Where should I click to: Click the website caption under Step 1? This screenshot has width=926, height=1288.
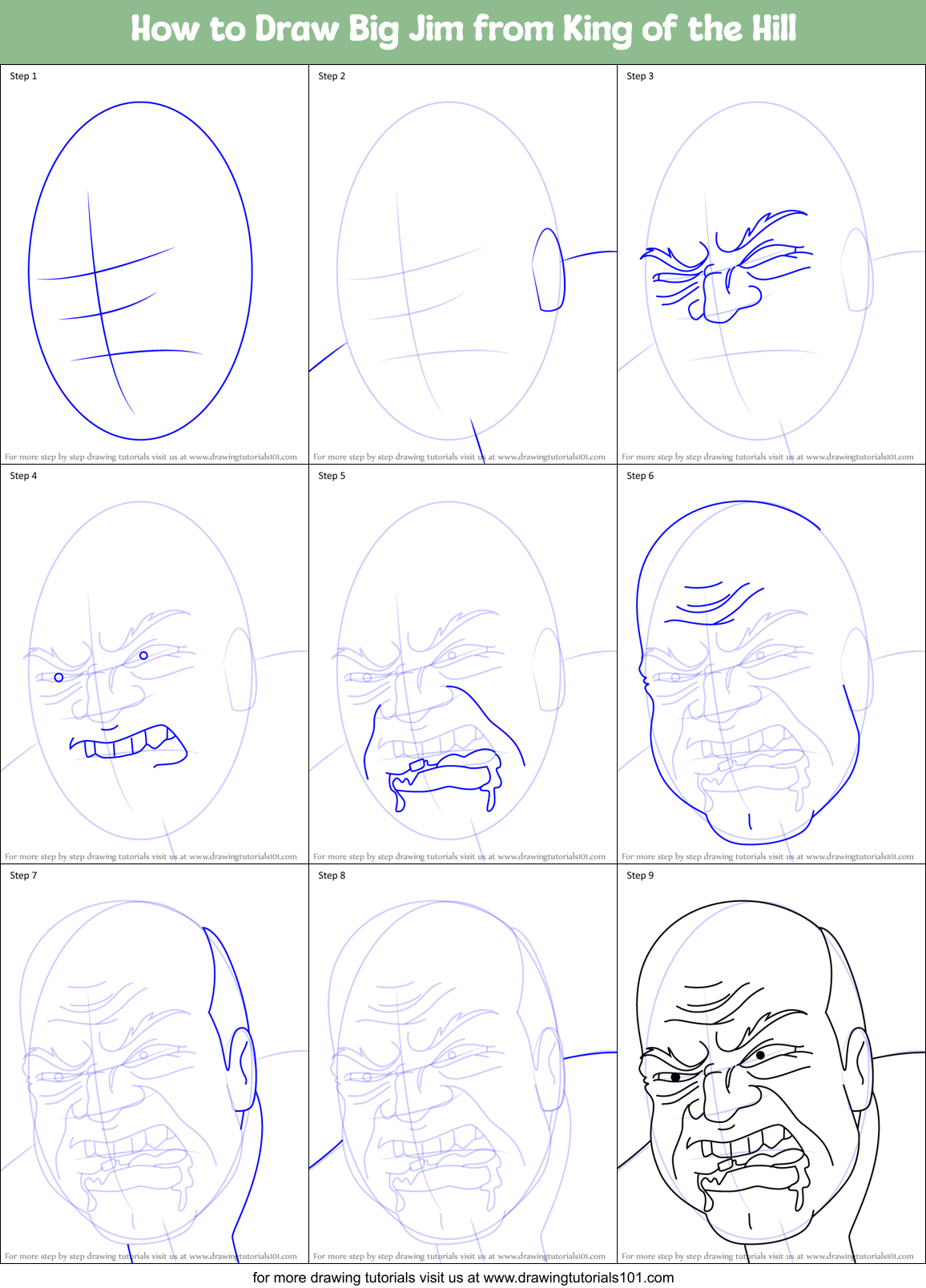151,457
